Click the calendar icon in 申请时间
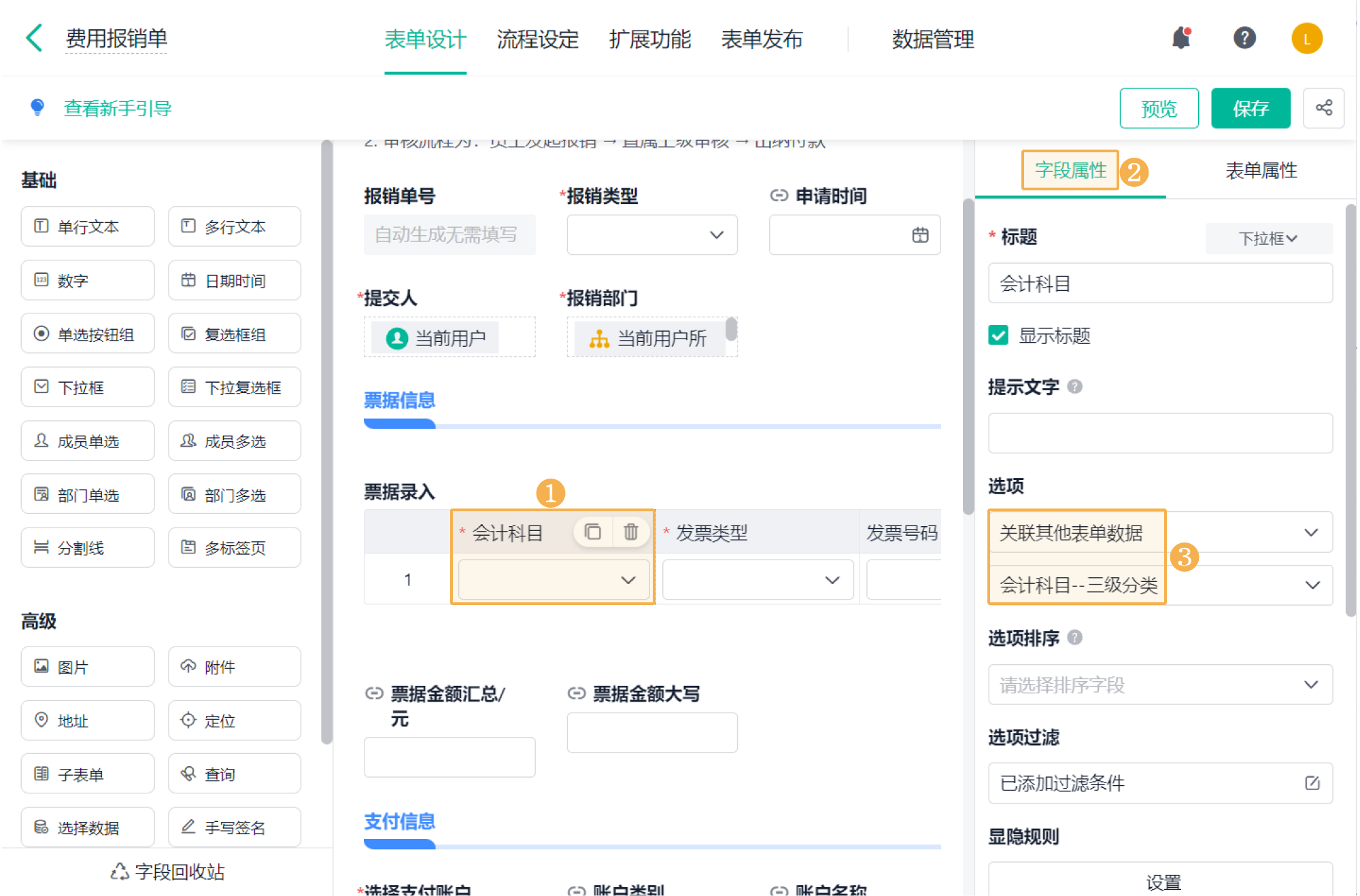 (920, 235)
